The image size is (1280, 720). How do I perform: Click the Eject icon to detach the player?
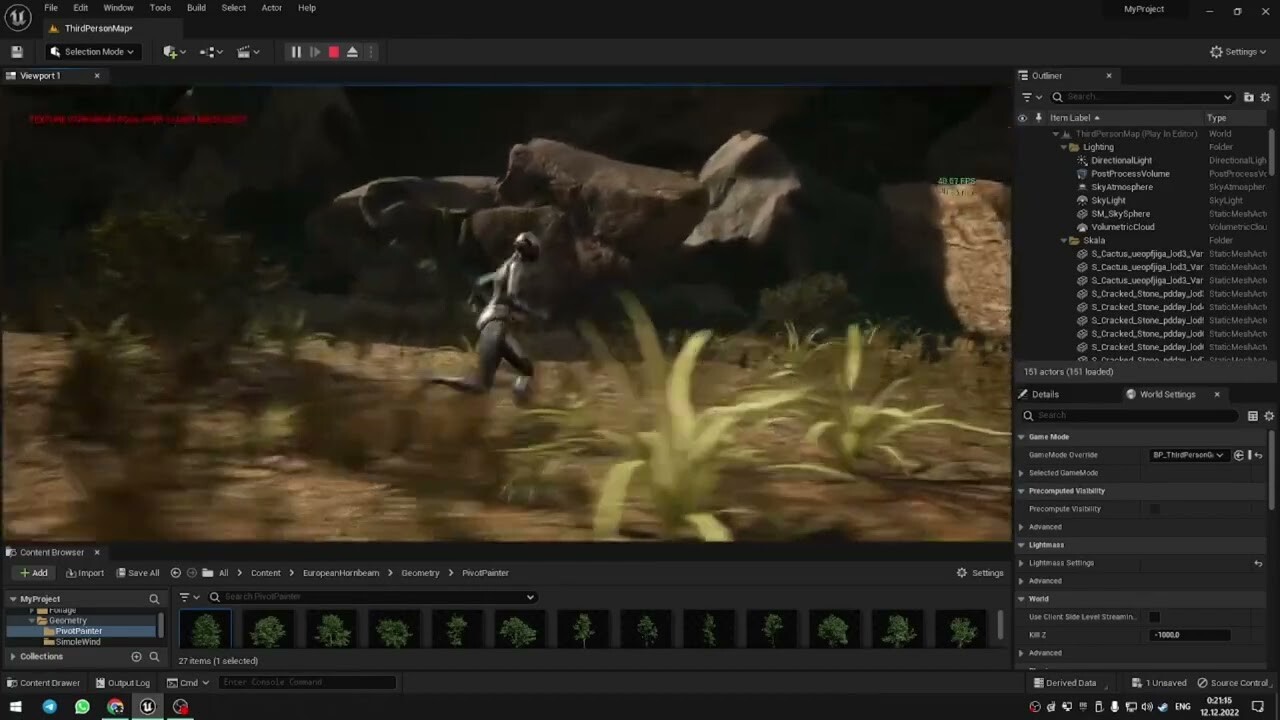(353, 51)
